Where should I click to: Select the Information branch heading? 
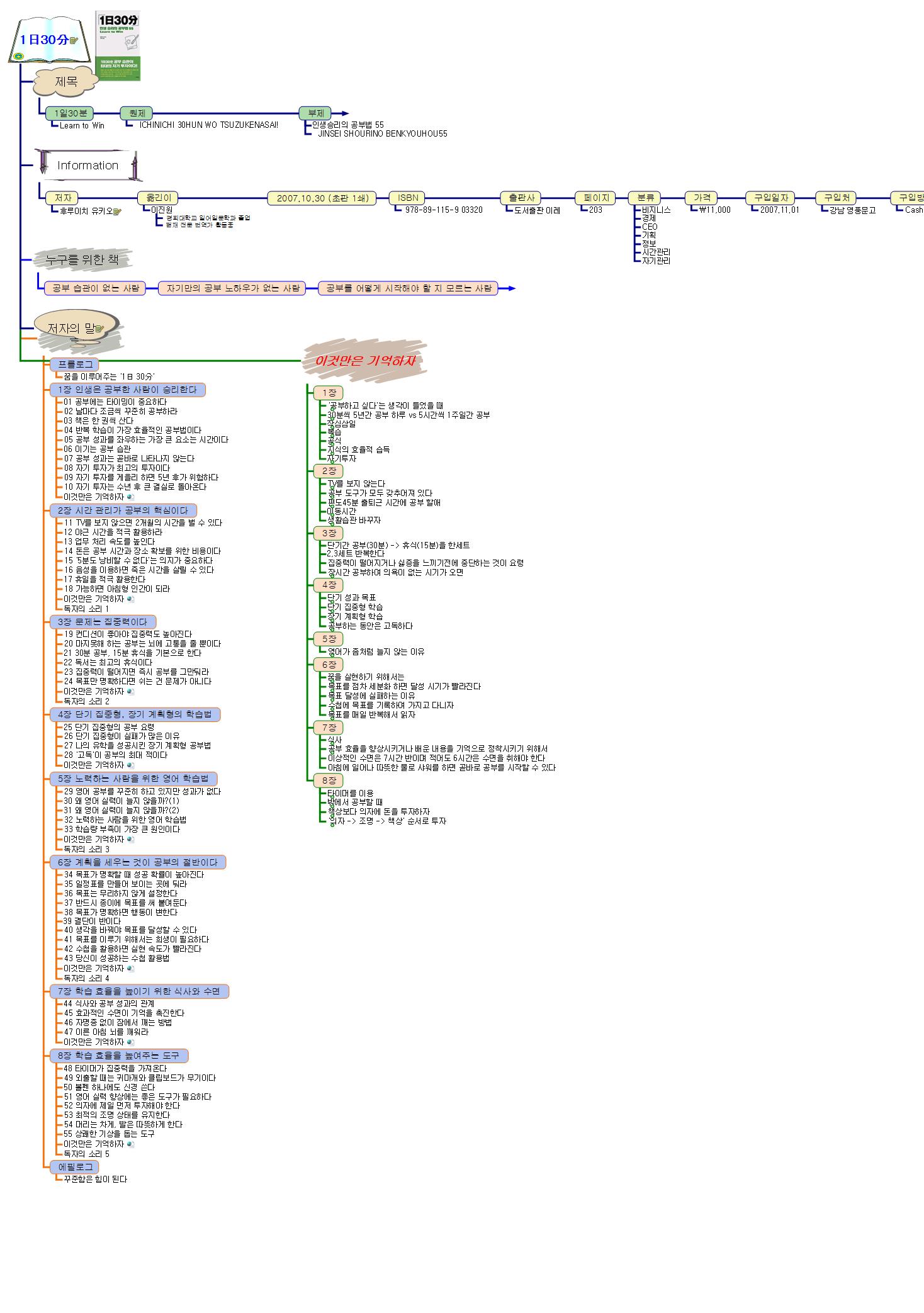point(87,166)
